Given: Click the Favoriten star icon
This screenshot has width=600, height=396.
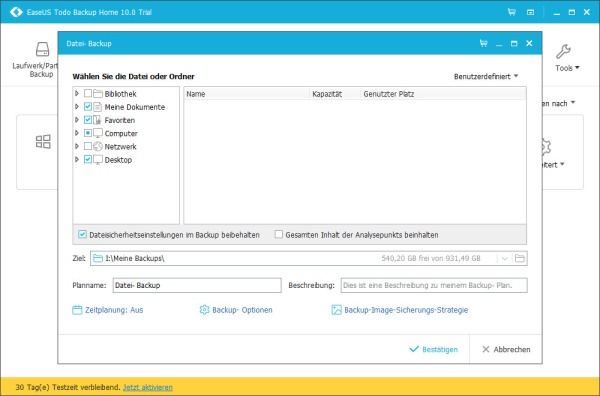Looking at the screenshot, I should pos(98,120).
